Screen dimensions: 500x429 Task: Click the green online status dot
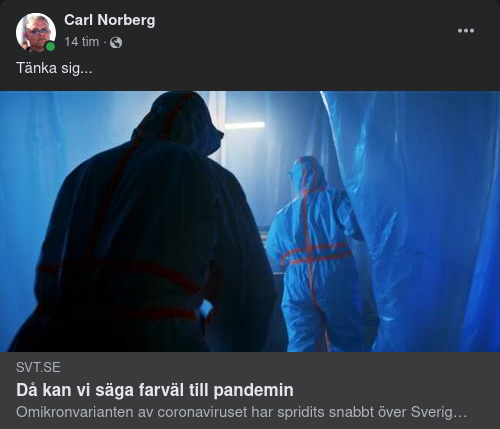coord(50,46)
